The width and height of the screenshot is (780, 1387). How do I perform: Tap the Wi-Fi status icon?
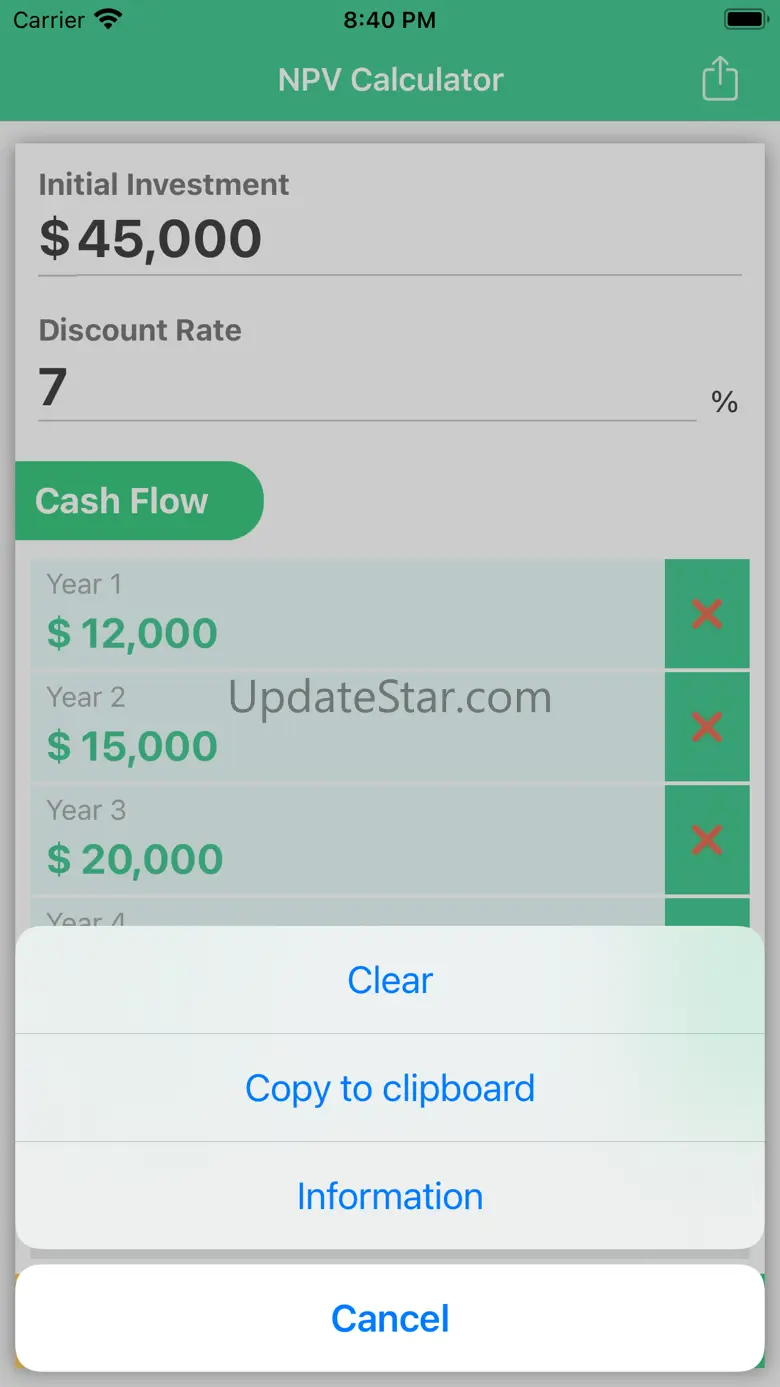coord(108,19)
